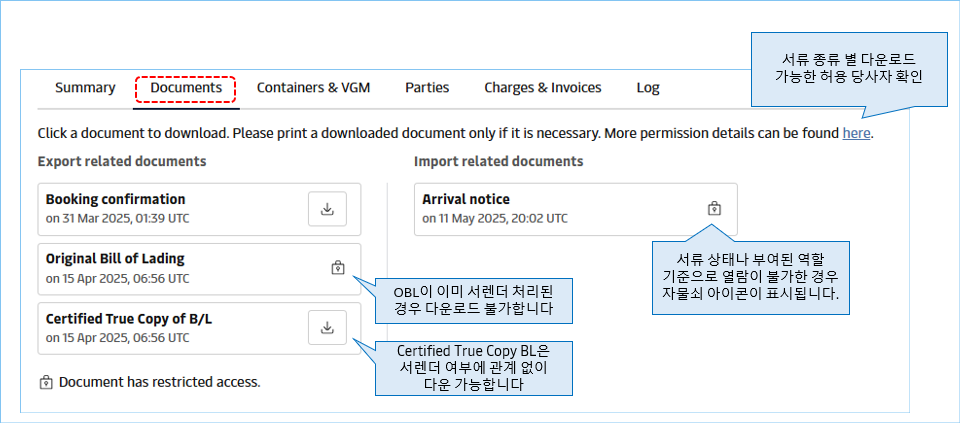Go to the Parties tab
960x423 pixels.
[x=427, y=88]
